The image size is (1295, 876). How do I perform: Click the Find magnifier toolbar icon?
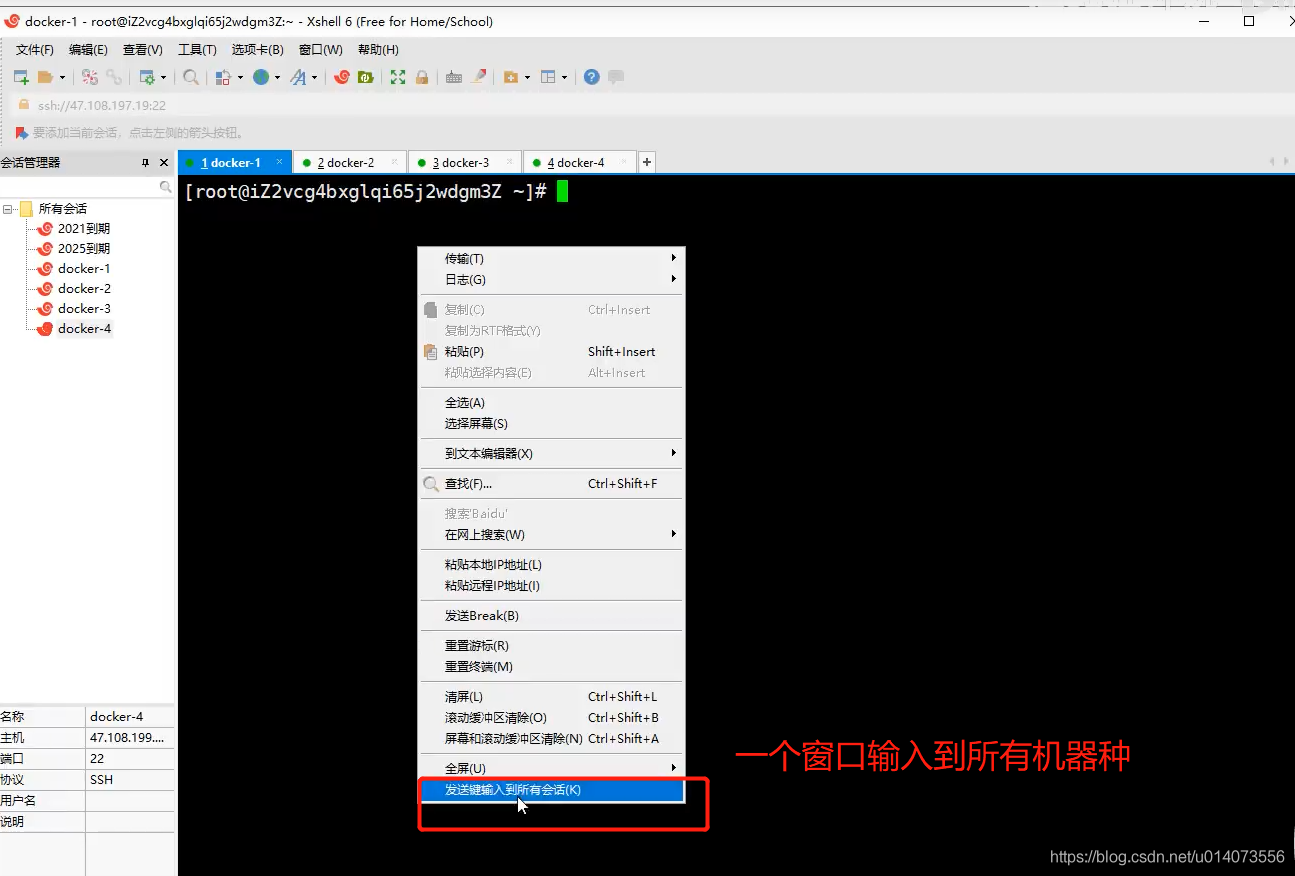(191, 77)
